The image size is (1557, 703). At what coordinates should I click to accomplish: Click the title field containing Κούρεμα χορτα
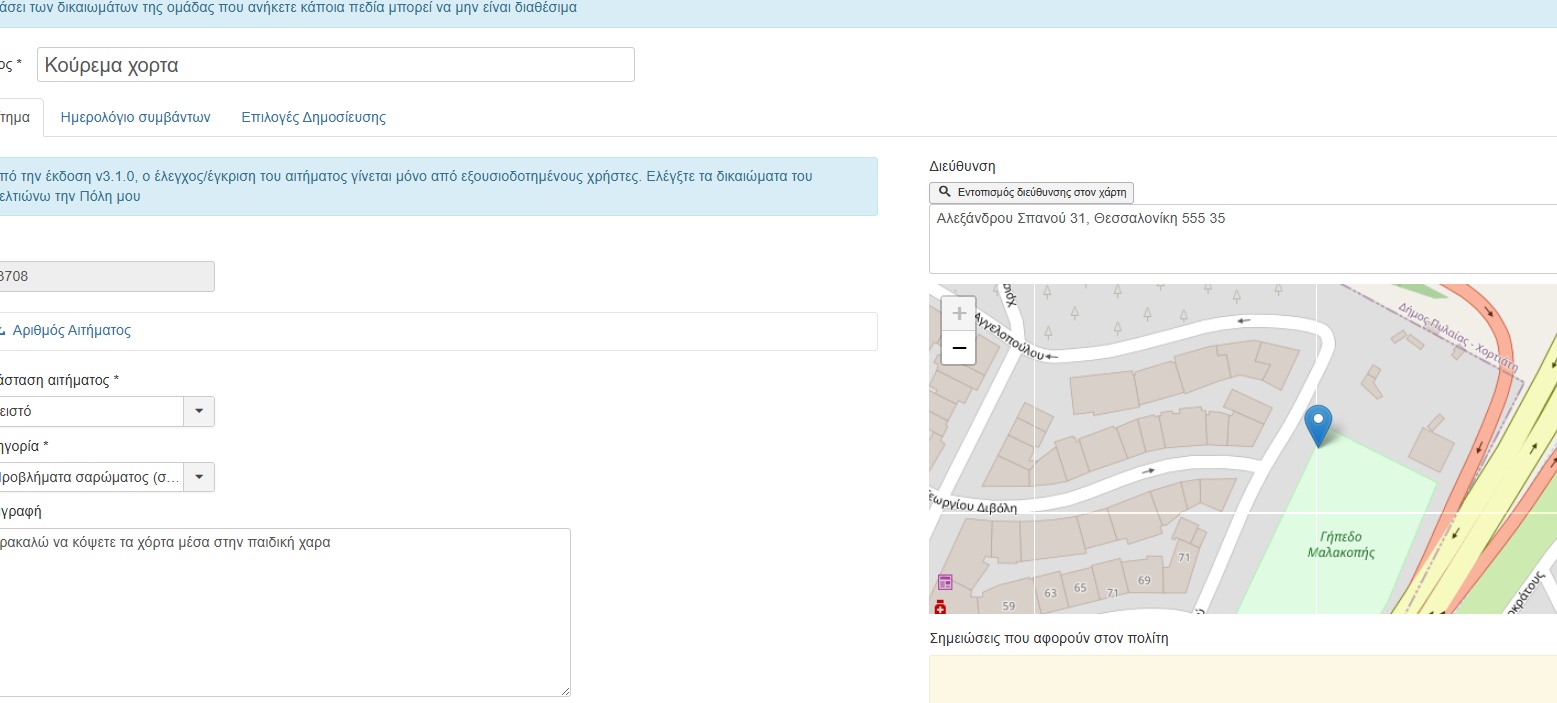click(335, 65)
